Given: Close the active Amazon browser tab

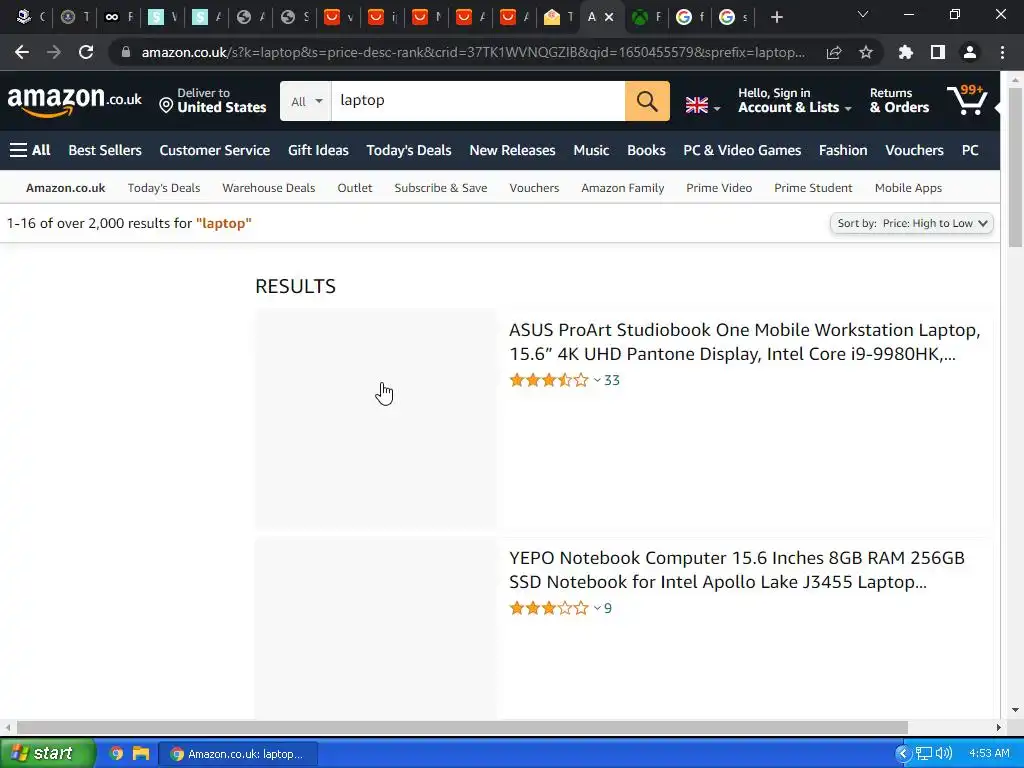Looking at the screenshot, I should tap(609, 17).
